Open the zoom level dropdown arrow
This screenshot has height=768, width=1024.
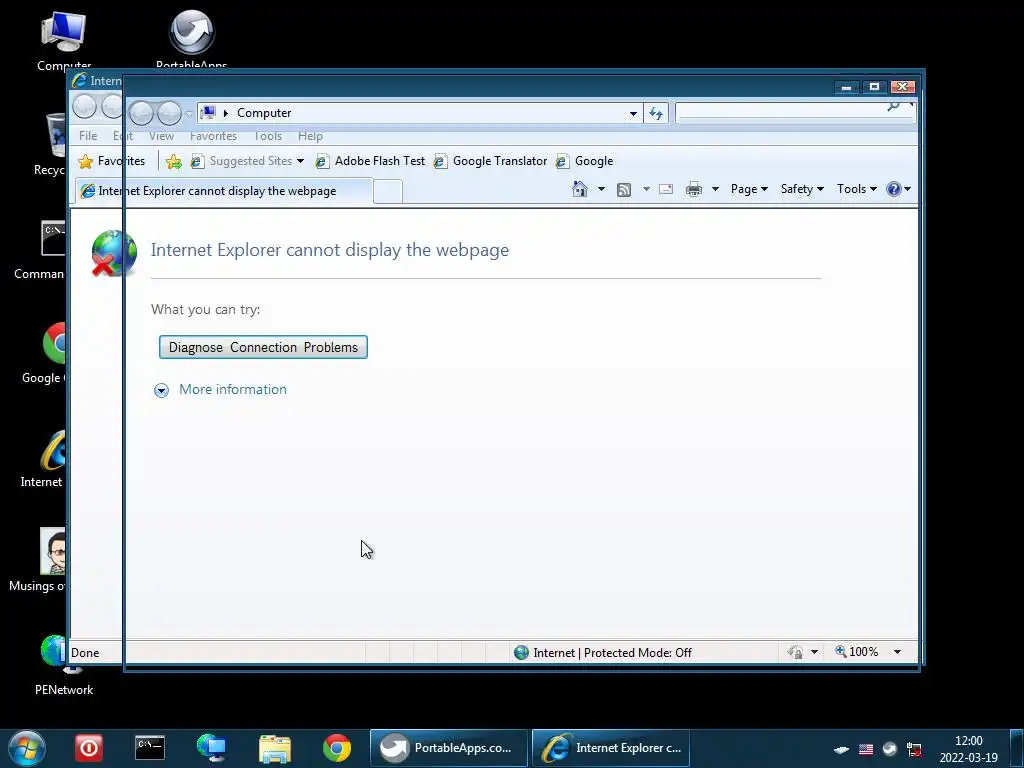click(897, 652)
